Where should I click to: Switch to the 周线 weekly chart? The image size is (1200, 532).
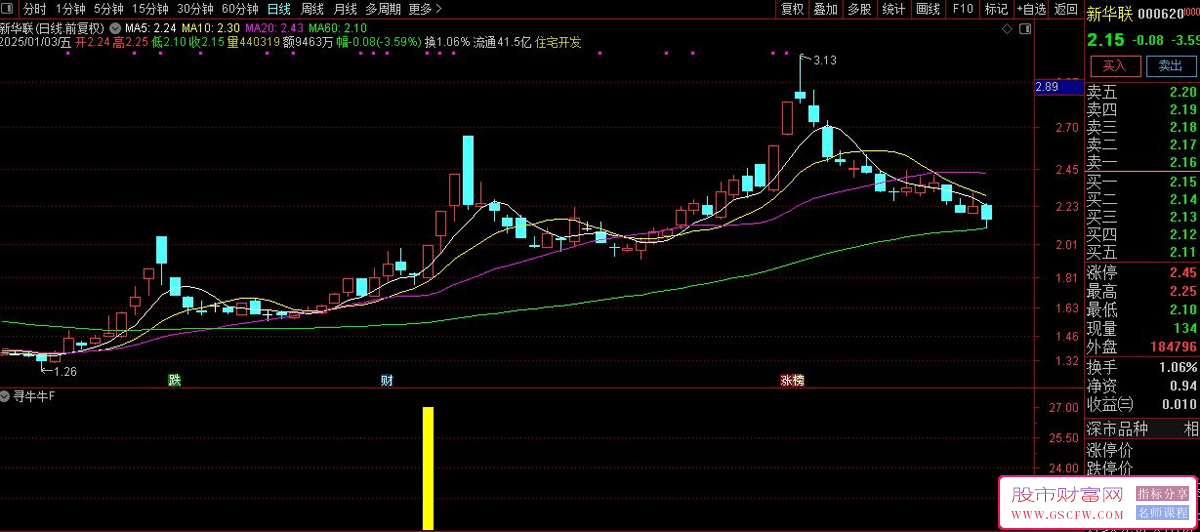click(x=312, y=9)
